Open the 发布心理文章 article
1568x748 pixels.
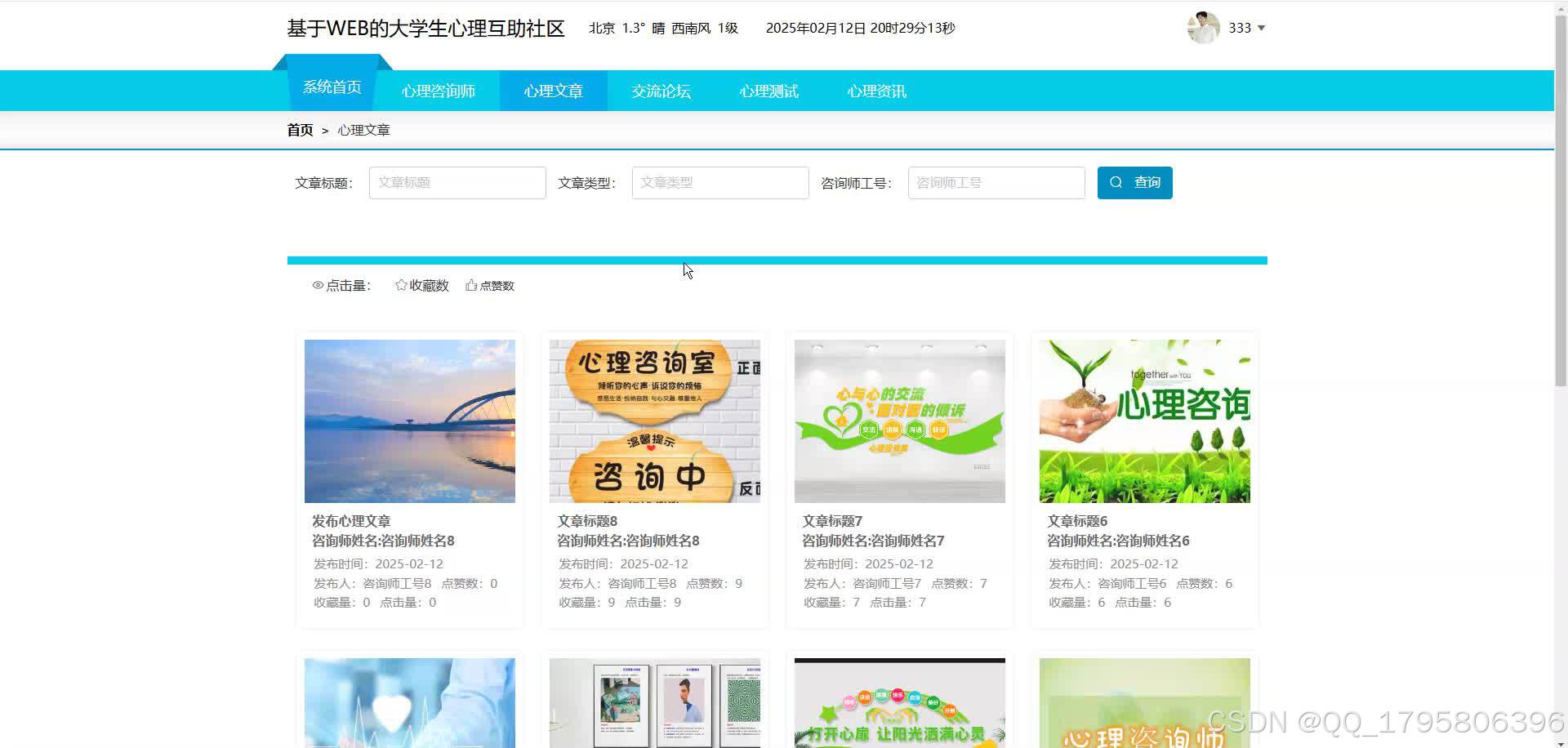(x=350, y=520)
